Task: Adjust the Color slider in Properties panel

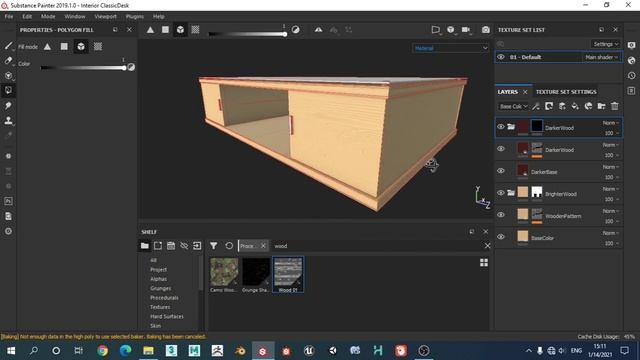Action: pos(83,68)
